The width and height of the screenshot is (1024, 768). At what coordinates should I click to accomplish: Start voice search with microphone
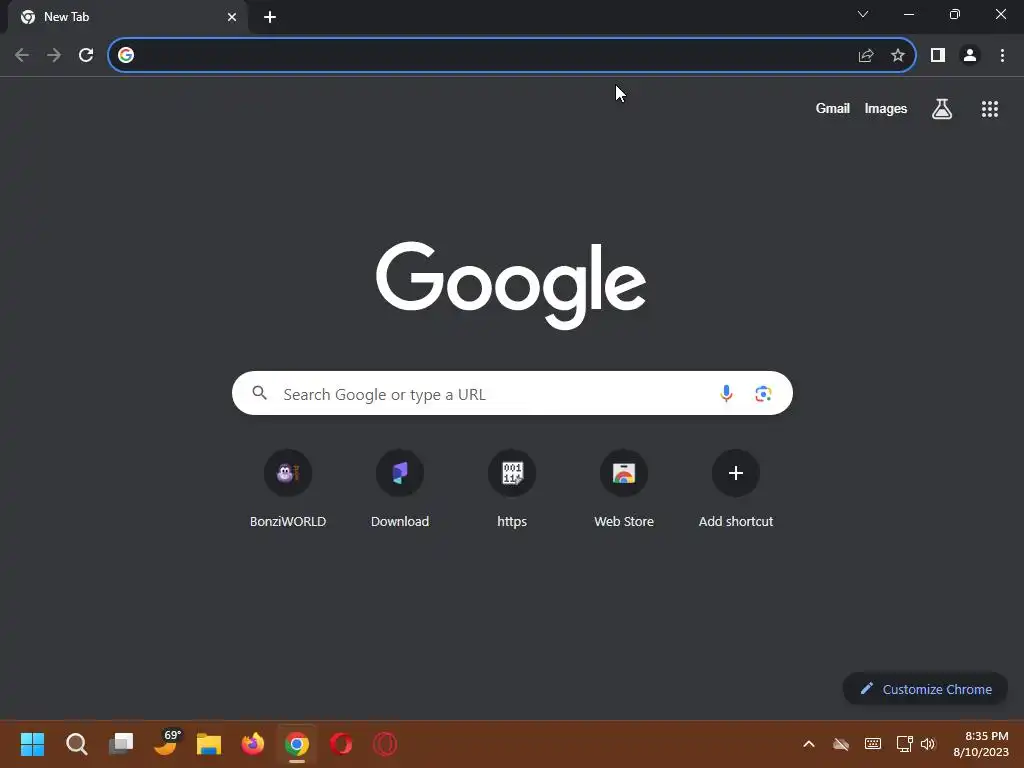[726, 393]
